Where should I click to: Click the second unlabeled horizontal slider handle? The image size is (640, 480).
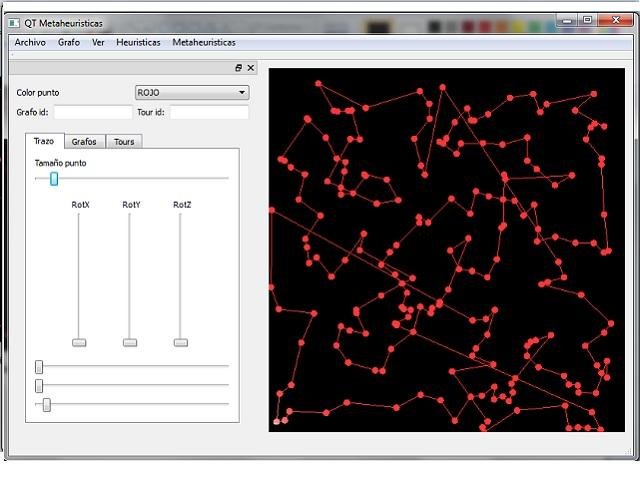pyautogui.click(x=39, y=385)
